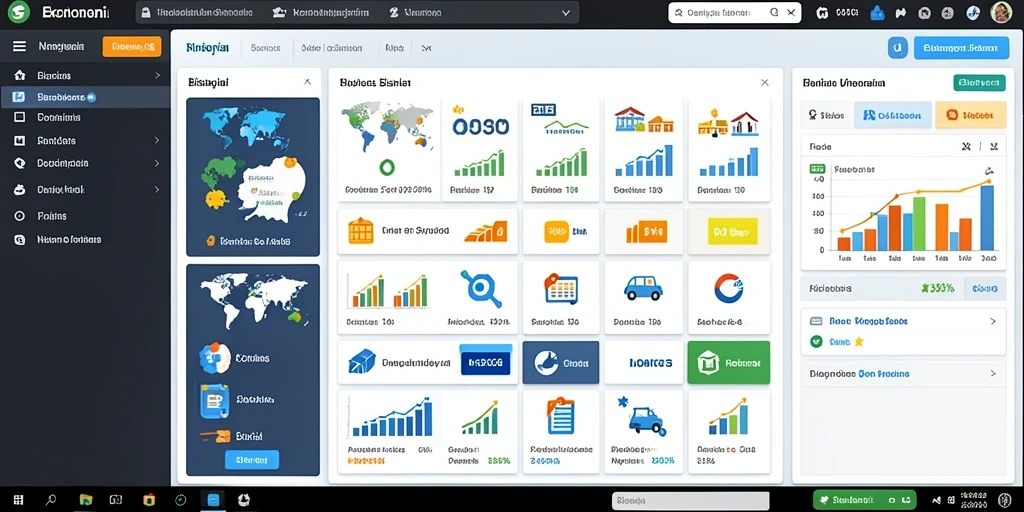Viewport: 1024px width, 512px height.
Task: Open the clipboard document icon tile
Action: 561,416
